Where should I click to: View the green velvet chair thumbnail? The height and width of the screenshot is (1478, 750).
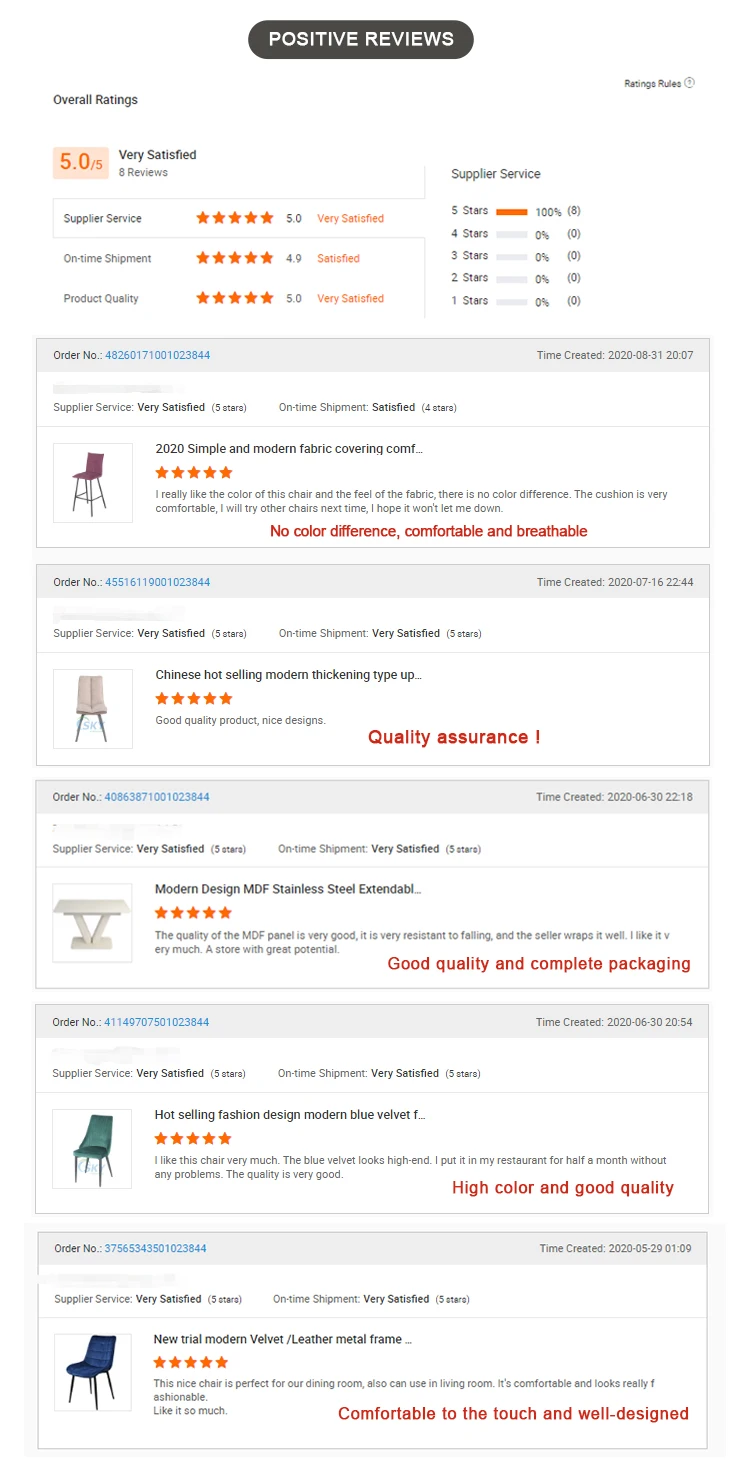click(92, 1148)
